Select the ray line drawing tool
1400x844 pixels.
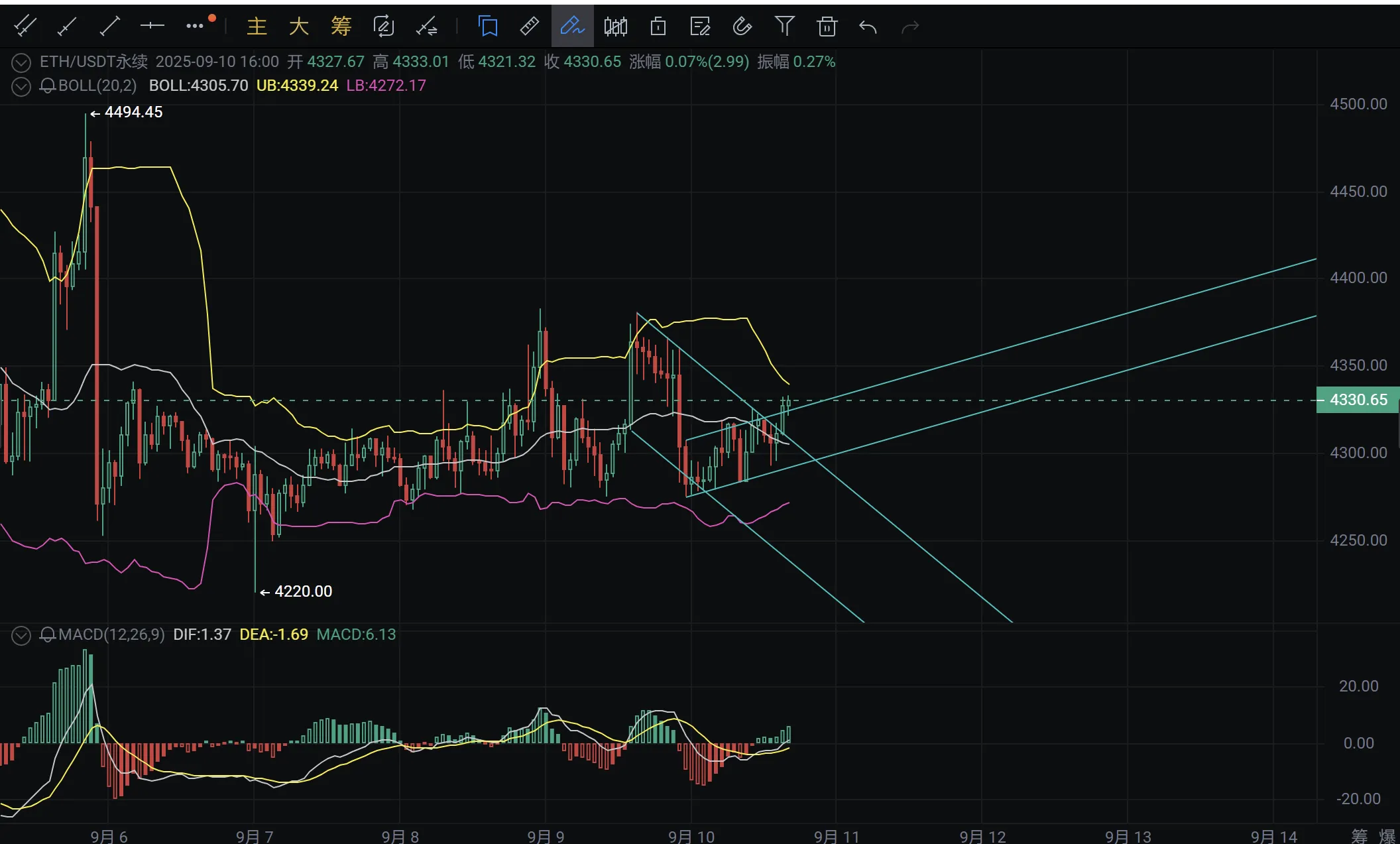coord(67,27)
